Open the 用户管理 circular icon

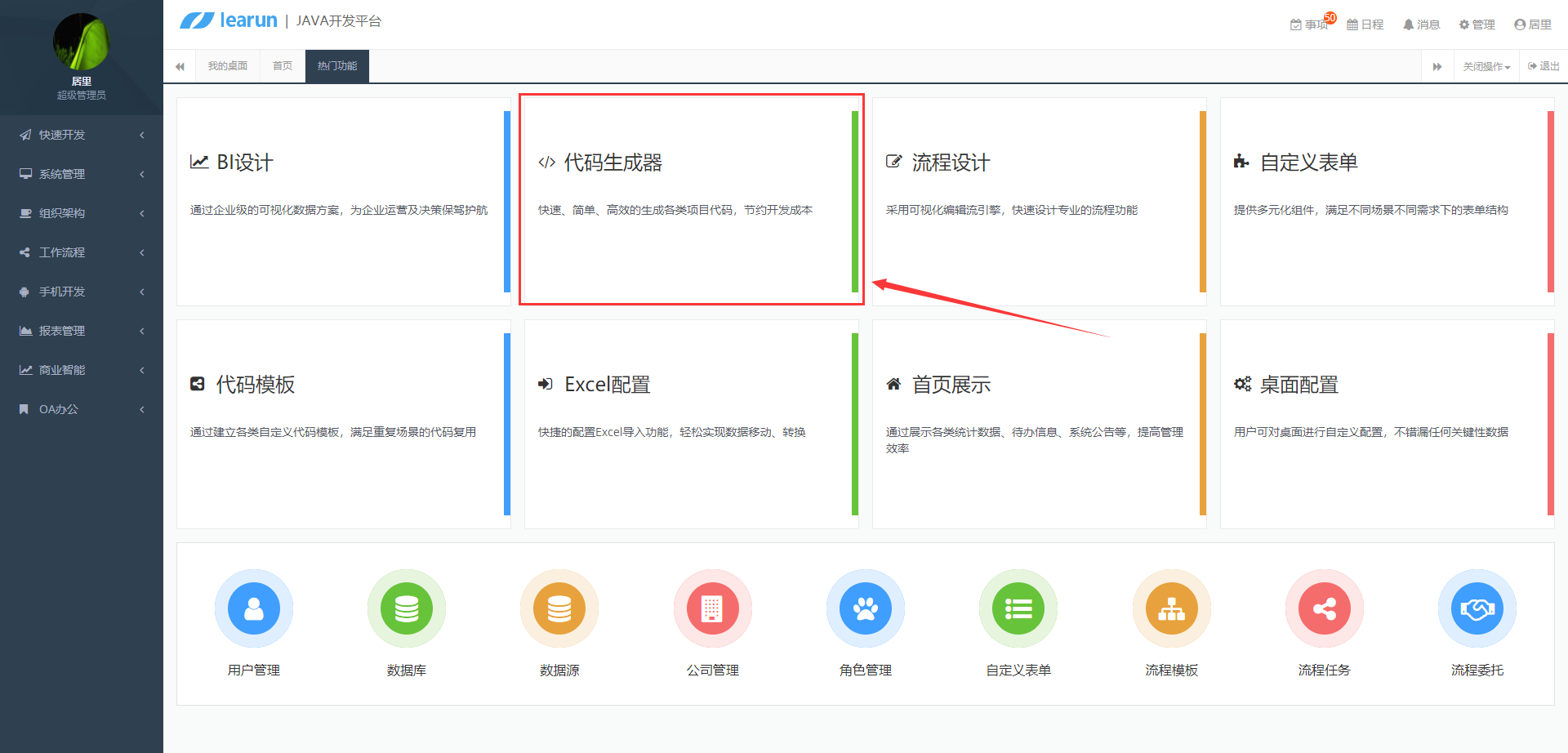[253, 608]
